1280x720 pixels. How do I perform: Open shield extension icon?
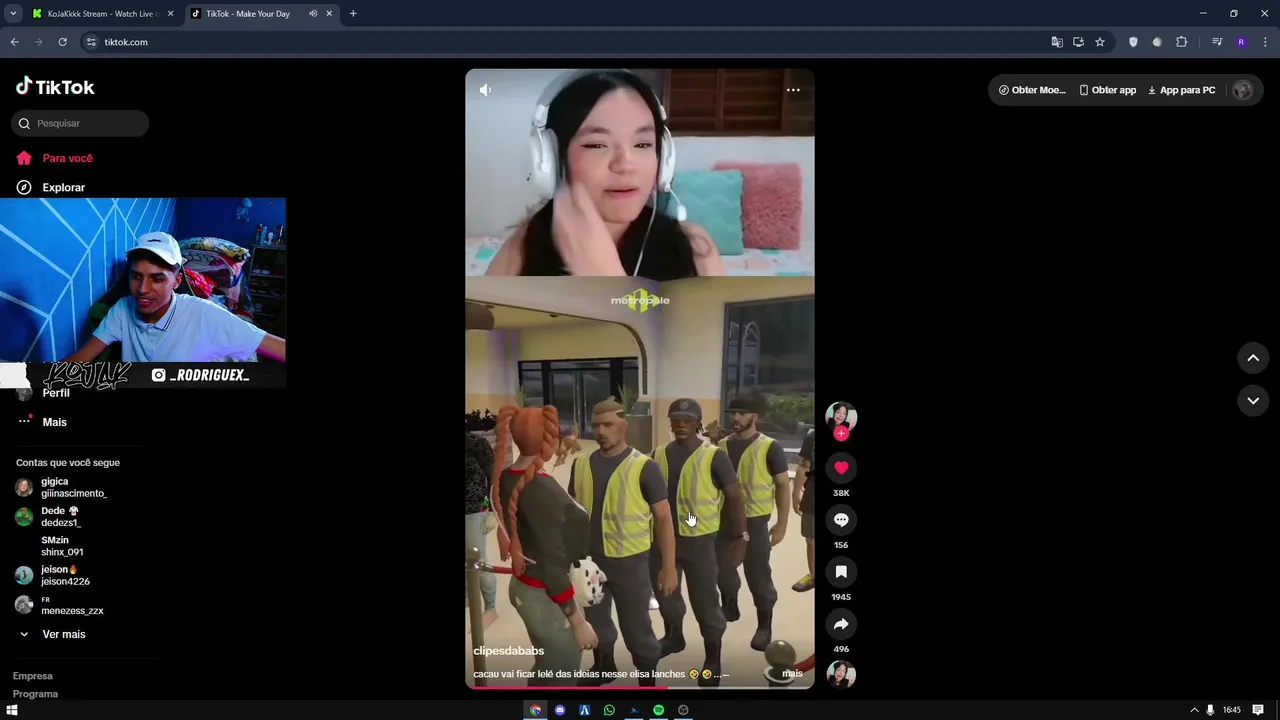(1133, 42)
